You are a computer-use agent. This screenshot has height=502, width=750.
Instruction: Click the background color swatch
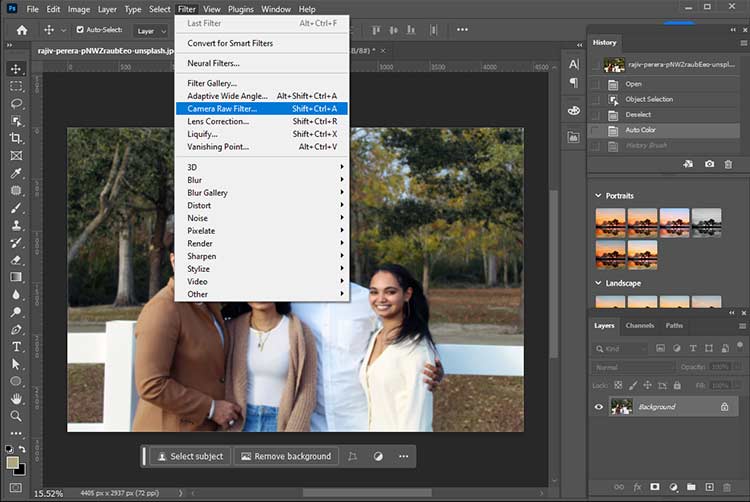click(21, 470)
